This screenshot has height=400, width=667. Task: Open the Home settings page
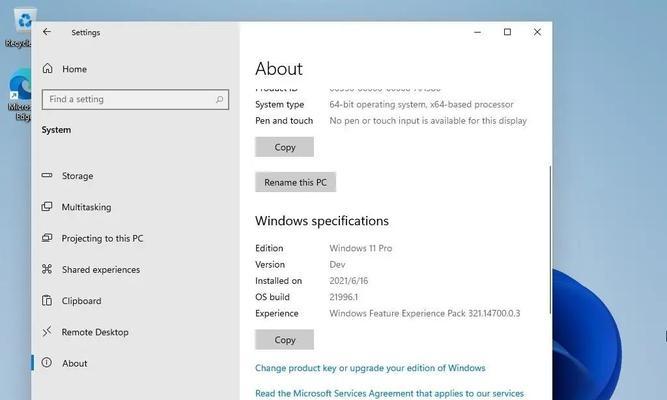coord(74,69)
